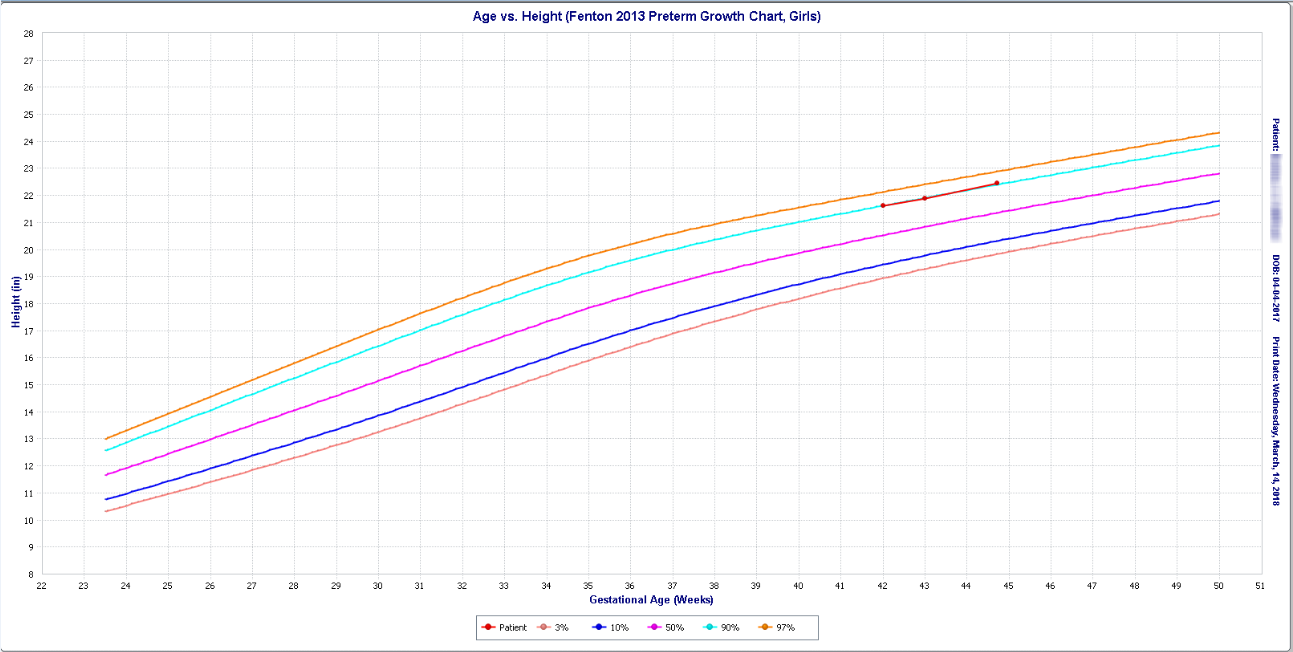Click the blurred patient name on right edge

(1276, 195)
